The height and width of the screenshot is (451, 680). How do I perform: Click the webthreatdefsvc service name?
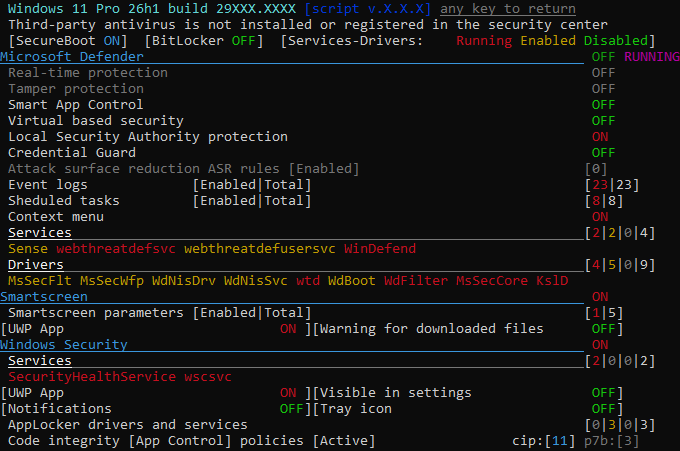coord(116,249)
